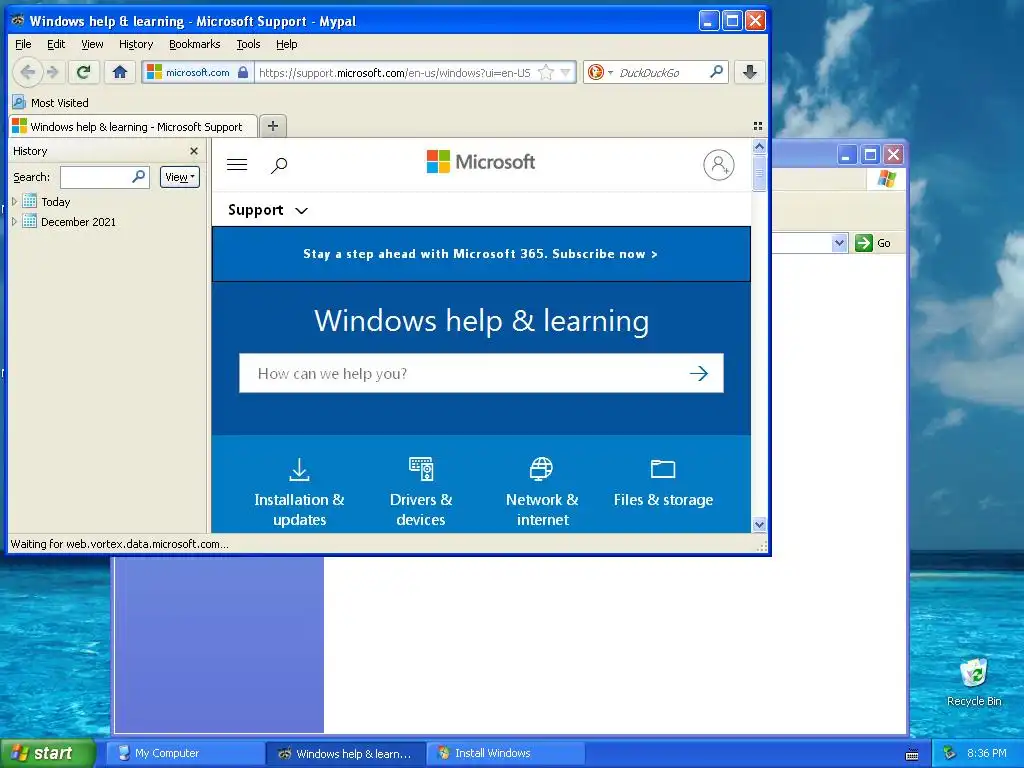Image resolution: width=1024 pixels, height=768 pixels.
Task: Click the 8:36 PM taskbar clock
Action: (x=987, y=753)
